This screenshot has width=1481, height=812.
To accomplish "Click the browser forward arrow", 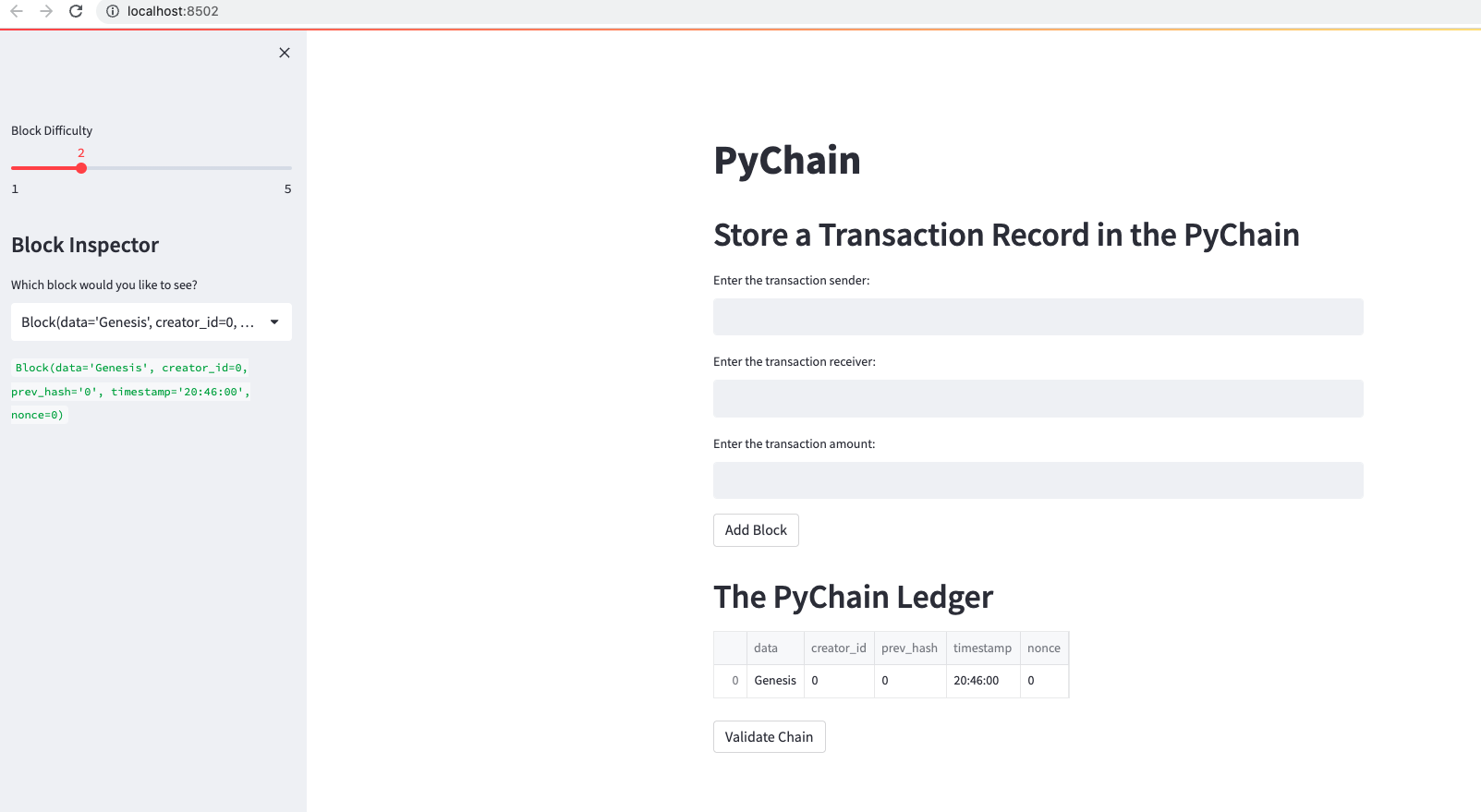I will click(x=47, y=12).
